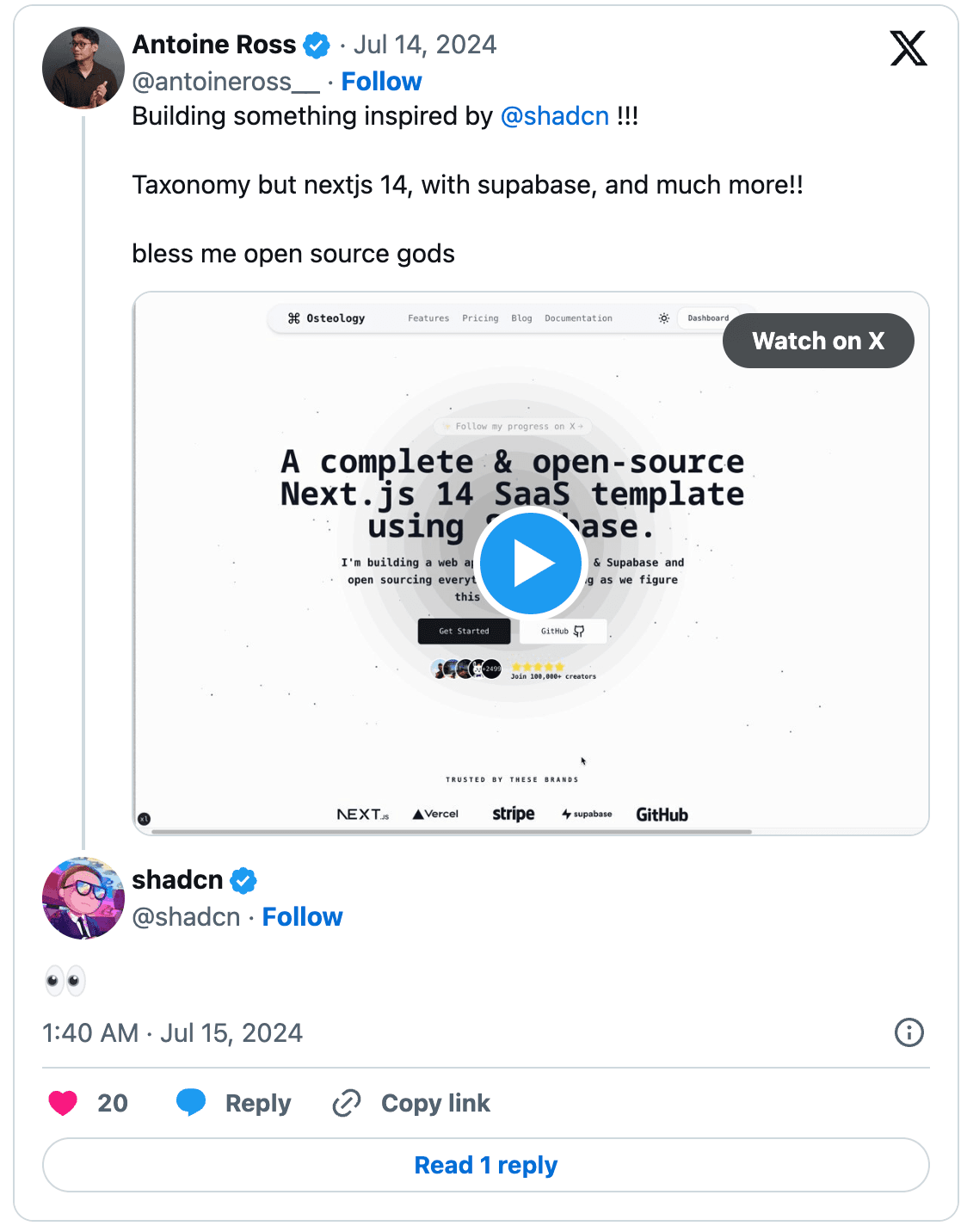Click the verified badge beside shadcn
Image resolution: width=967 pixels, height=1232 pixels.
pos(243,879)
